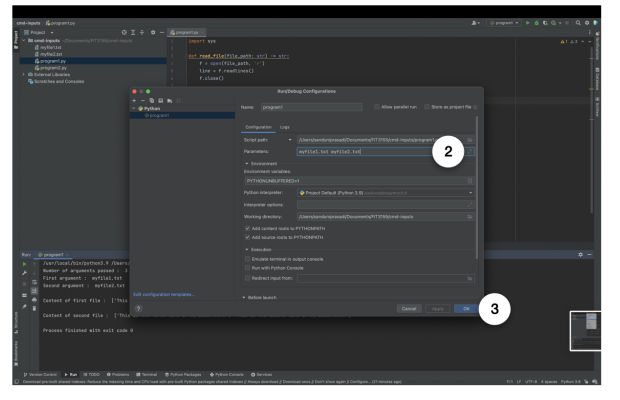This screenshot has height=400, width=620.
Task: Collapse the Python node in configurations tree
Action: (134, 108)
